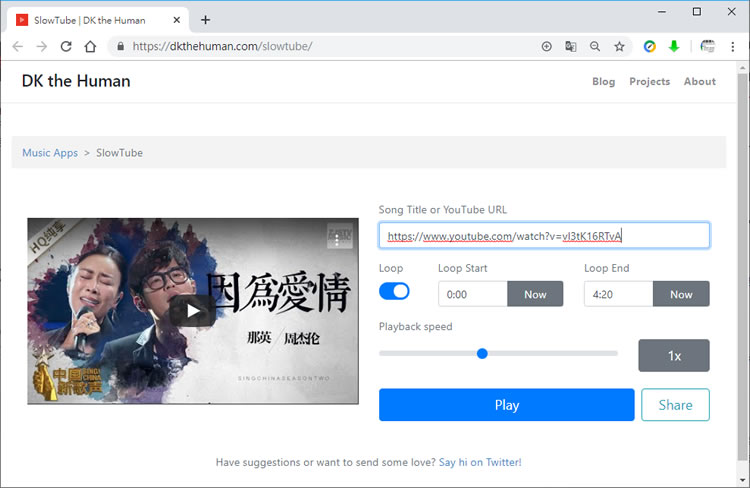Set Loop End with its Now button
The height and width of the screenshot is (488, 750).
pos(681,294)
